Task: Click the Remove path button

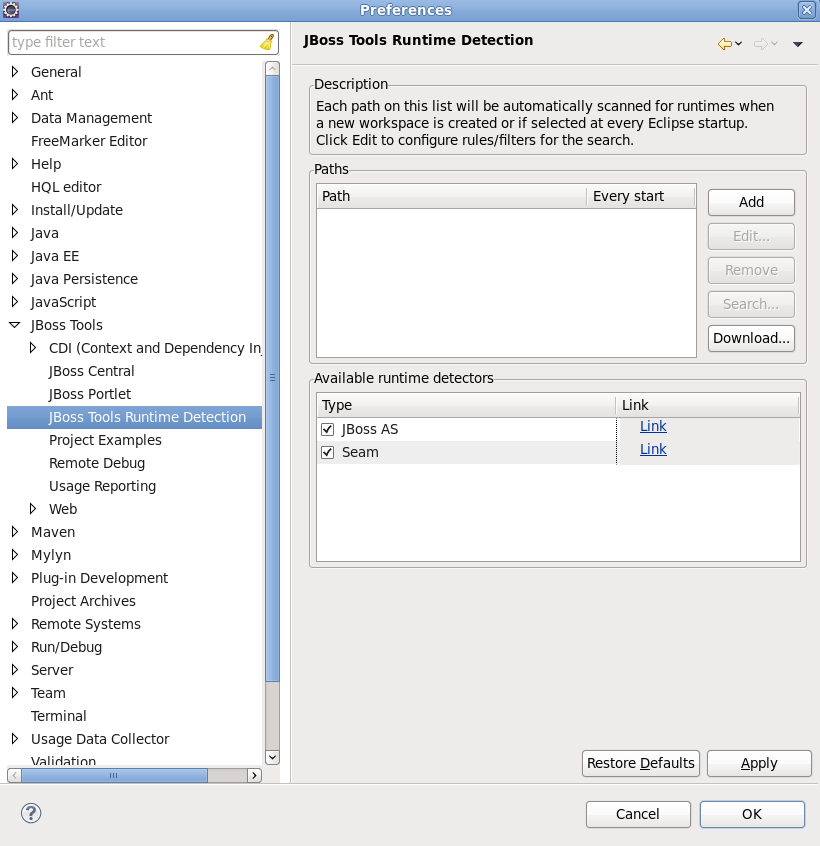Action: pos(751,270)
